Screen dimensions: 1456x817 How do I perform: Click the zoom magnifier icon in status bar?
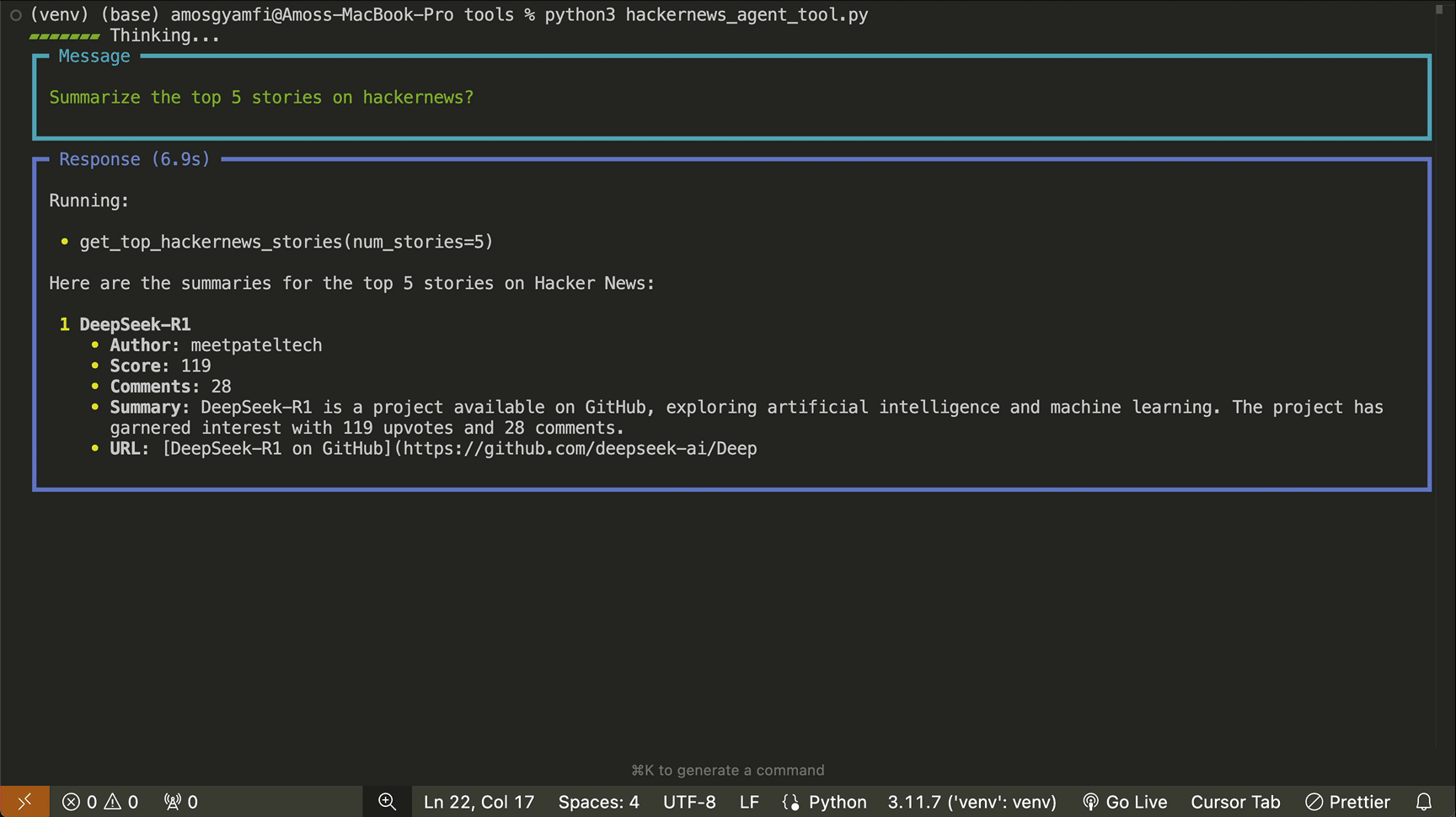(387, 802)
